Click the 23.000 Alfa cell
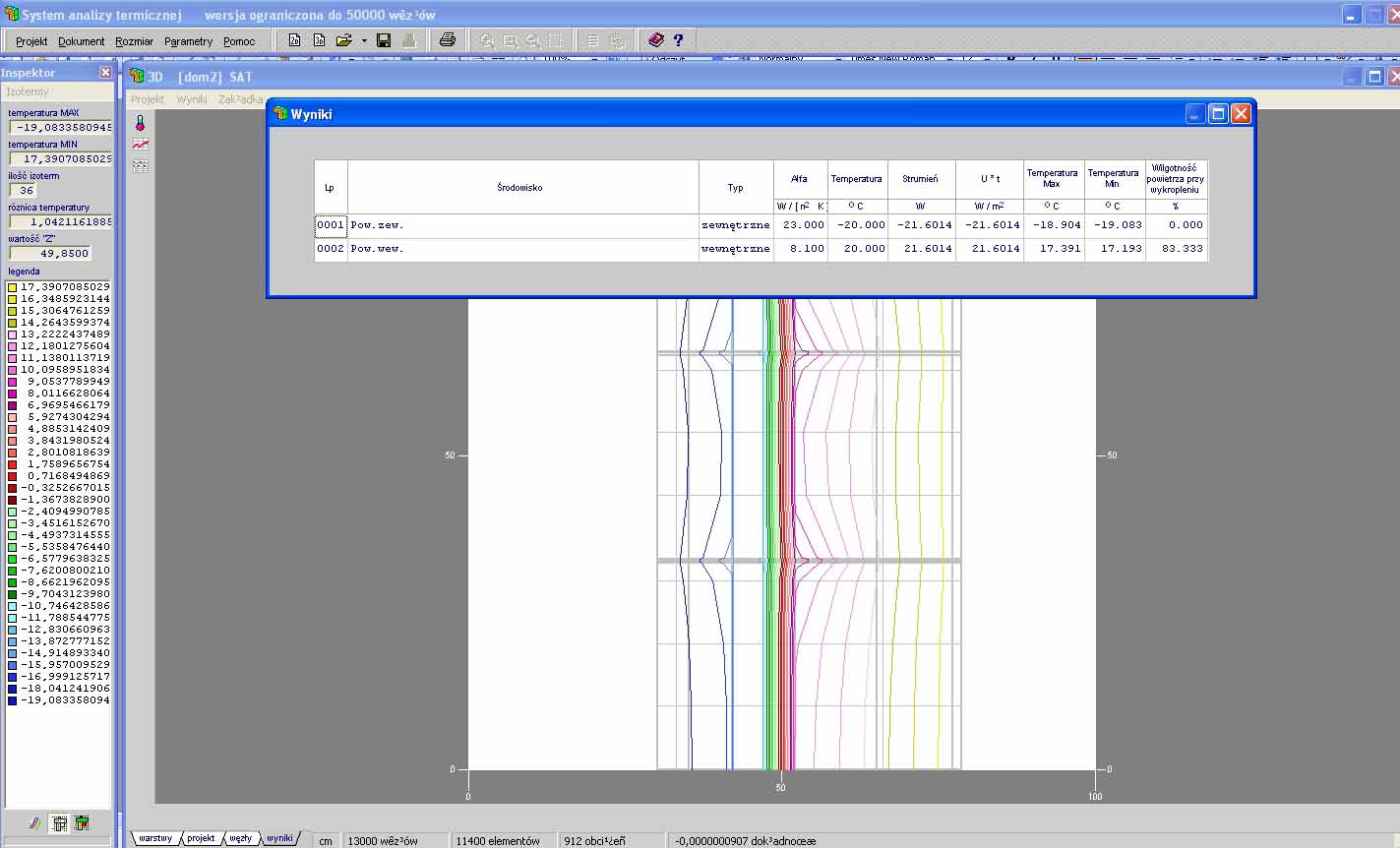The width and height of the screenshot is (1400, 848). (x=801, y=225)
